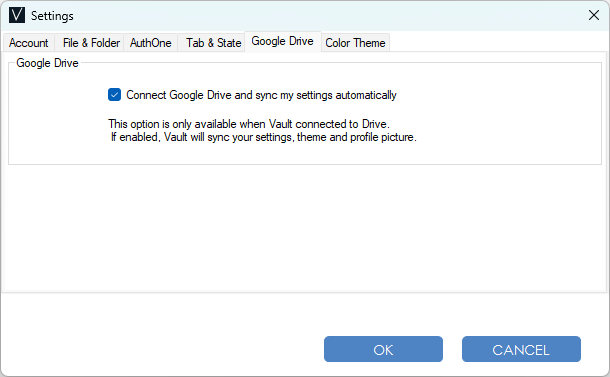Click the Connect Google Drive and sync label
The image size is (610, 377).
261,95
